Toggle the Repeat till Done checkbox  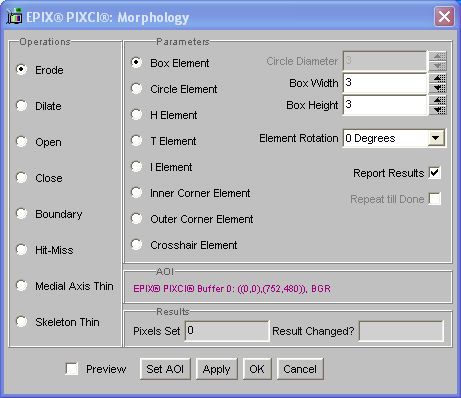(x=435, y=199)
